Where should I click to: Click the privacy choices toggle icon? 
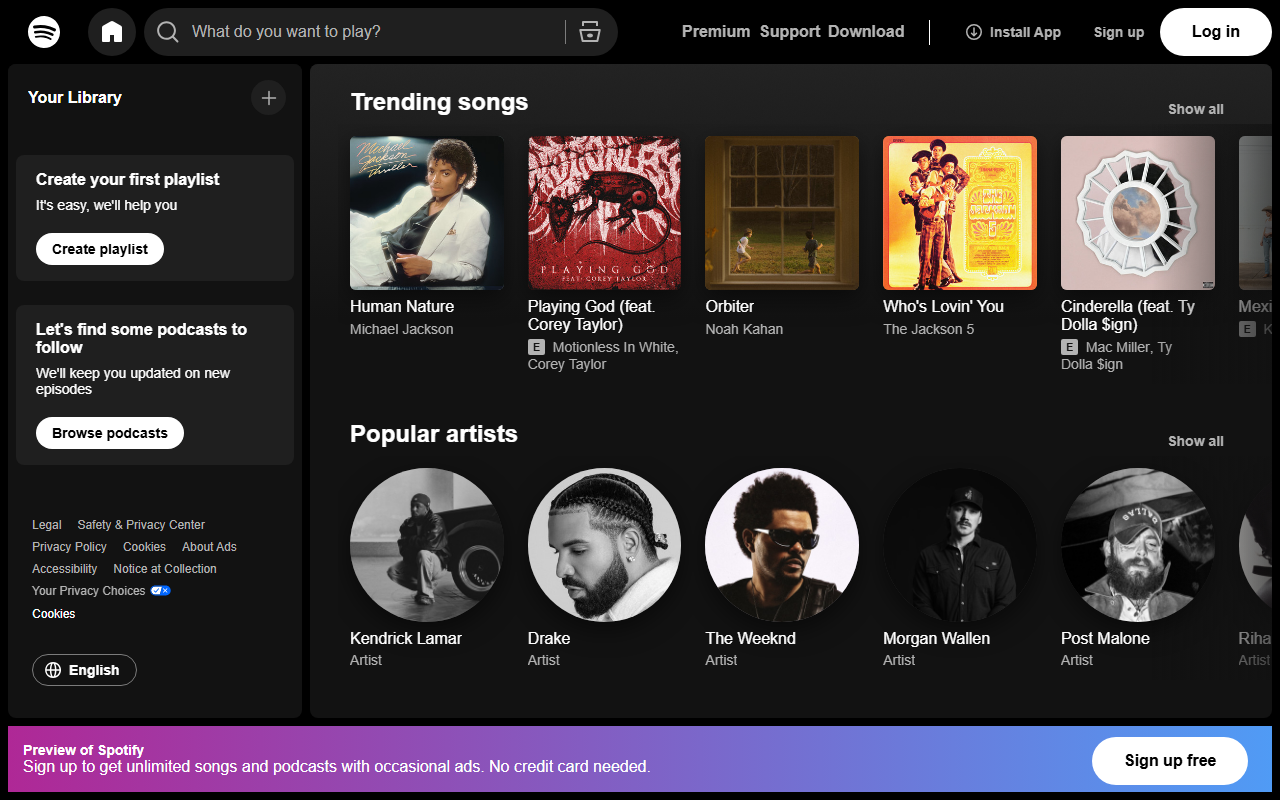(160, 591)
